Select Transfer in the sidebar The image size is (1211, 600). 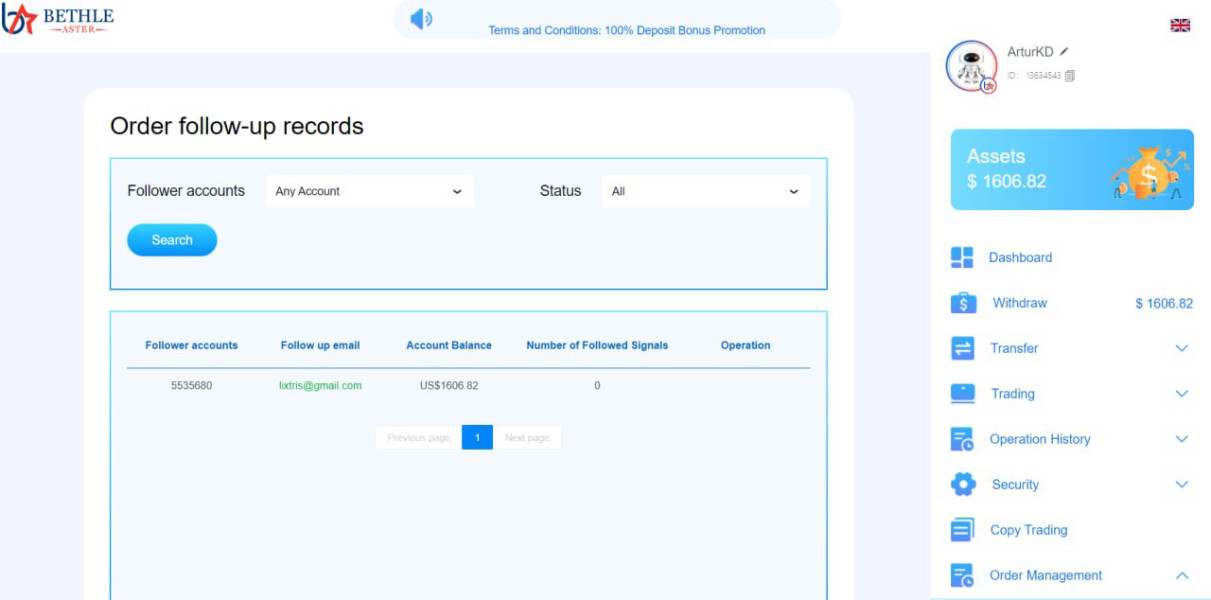(x=1014, y=348)
